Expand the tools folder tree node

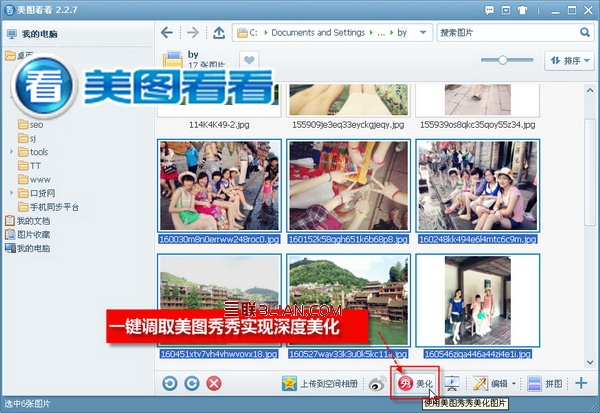tap(11, 152)
